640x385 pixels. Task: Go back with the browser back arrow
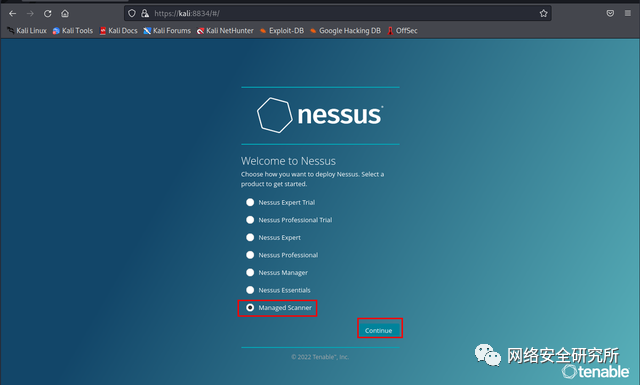coord(13,13)
